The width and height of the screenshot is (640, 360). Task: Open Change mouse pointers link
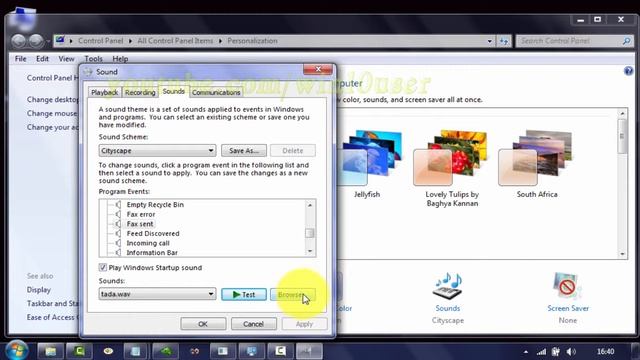[52, 113]
